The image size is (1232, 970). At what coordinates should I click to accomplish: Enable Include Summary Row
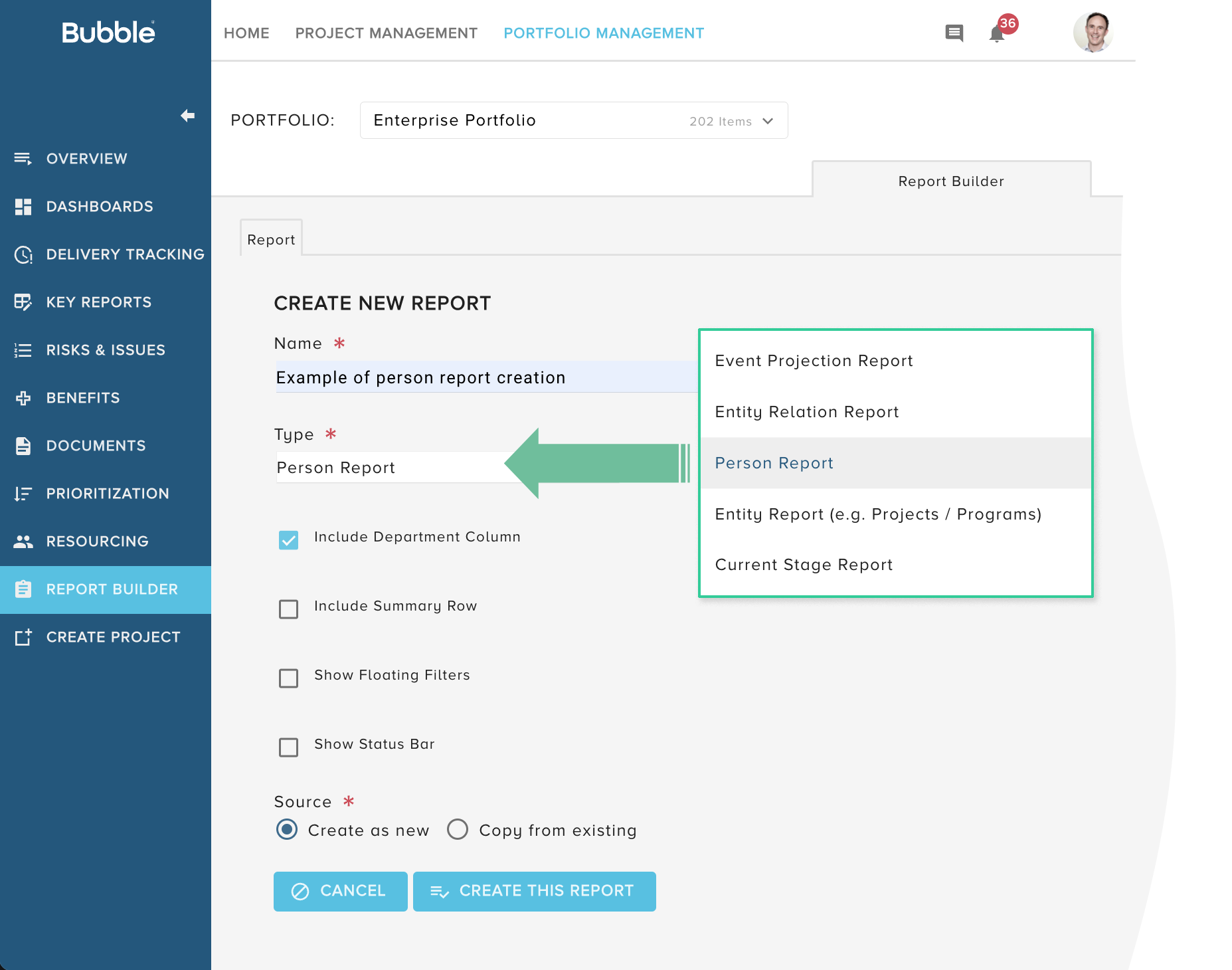pyautogui.click(x=288, y=609)
